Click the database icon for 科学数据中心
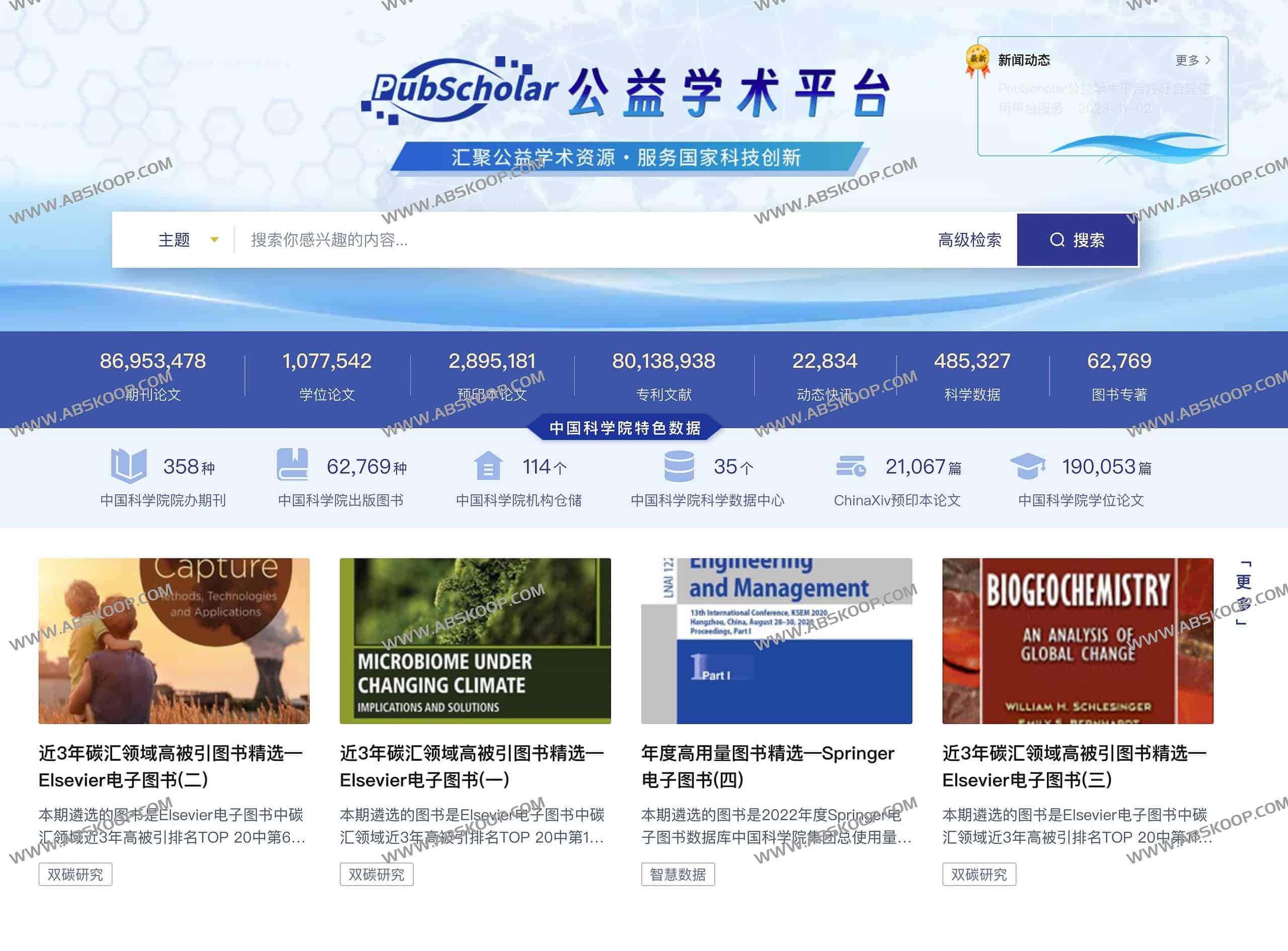Viewport: 1288px width, 951px height. tap(679, 466)
